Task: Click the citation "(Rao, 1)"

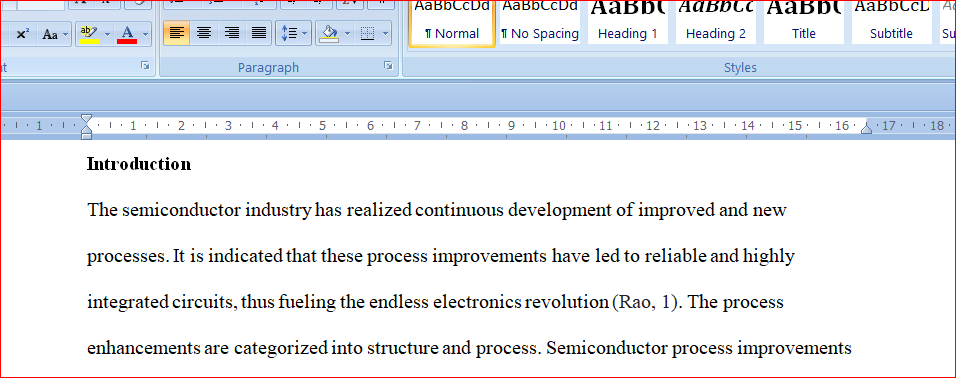Action: point(645,302)
